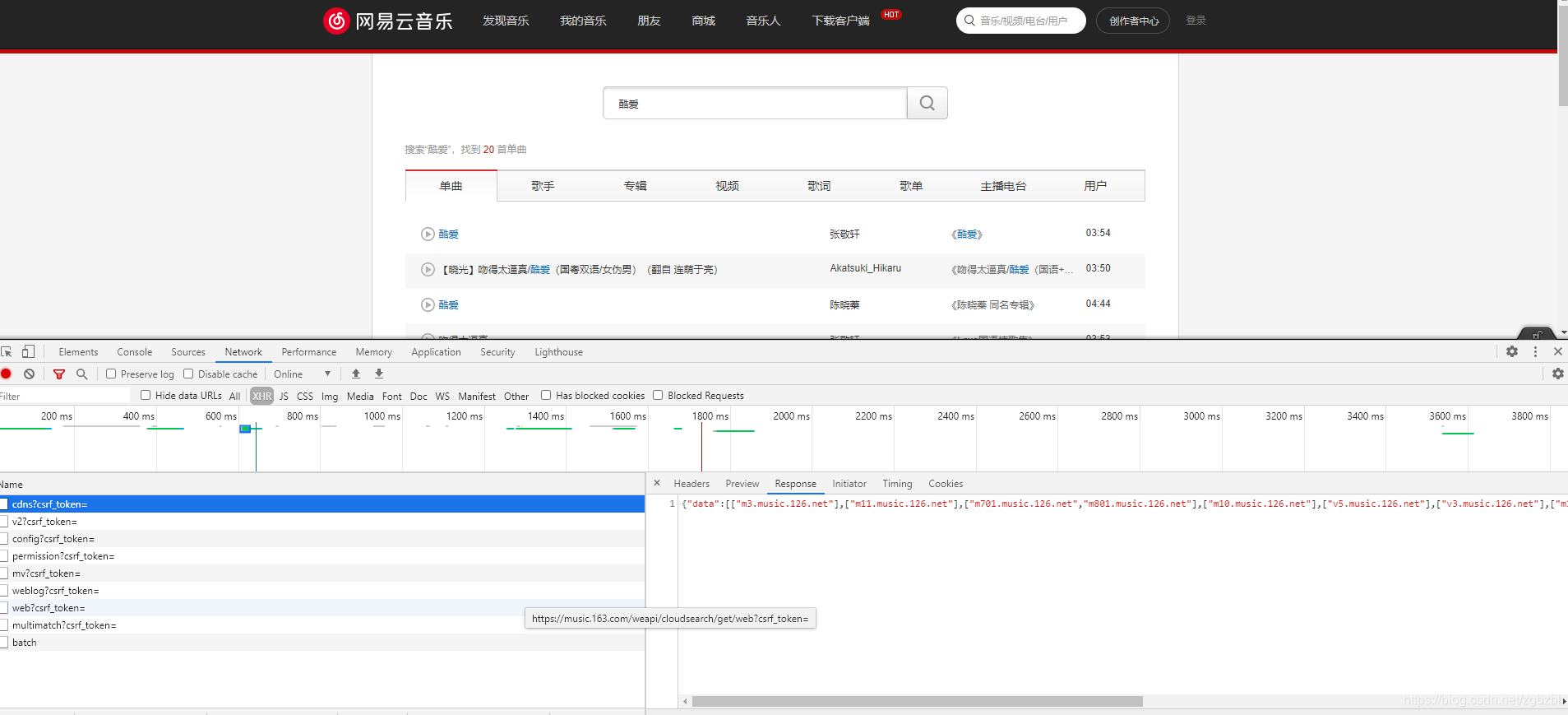This screenshot has height=715, width=1568.
Task: Select the 视频 search results tab
Action: 727,186
